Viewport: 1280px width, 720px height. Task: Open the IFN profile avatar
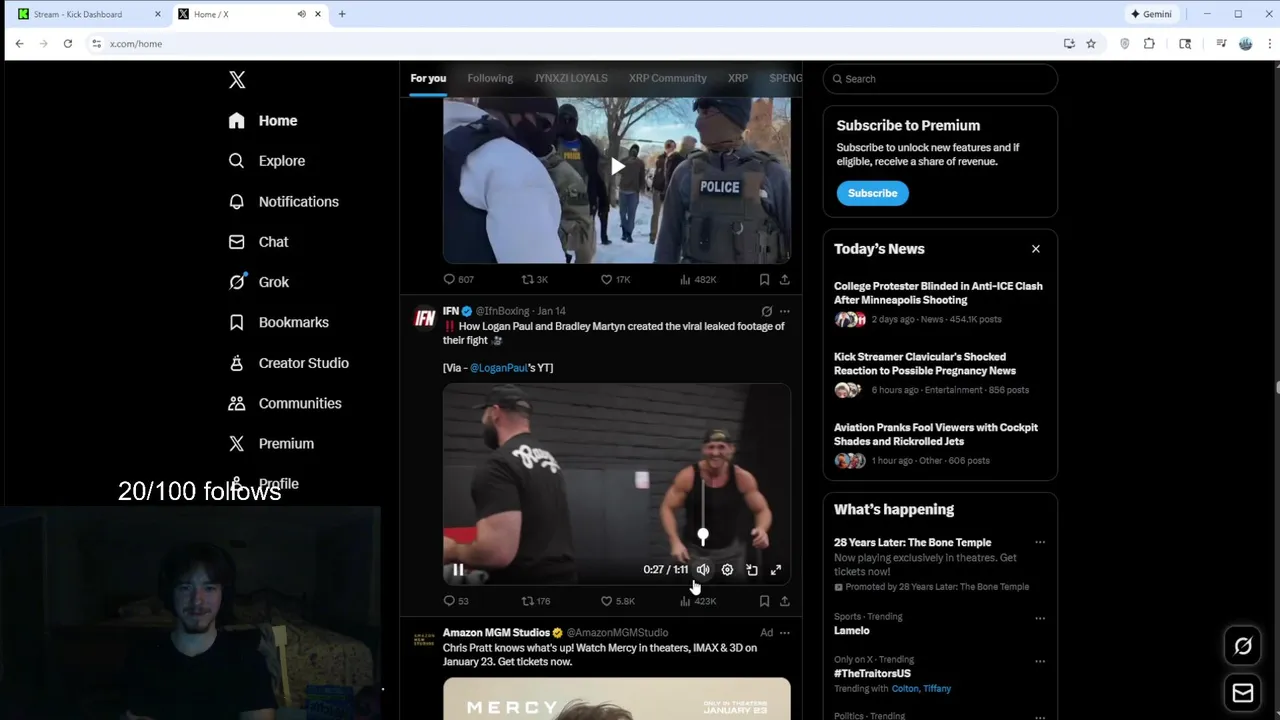click(425, 318)
